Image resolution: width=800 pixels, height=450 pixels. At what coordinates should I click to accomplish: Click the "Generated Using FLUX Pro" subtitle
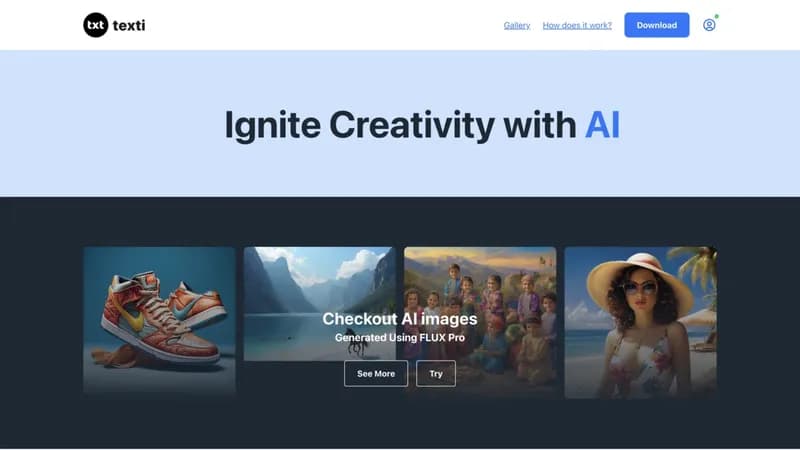click(x=400, y=338)
